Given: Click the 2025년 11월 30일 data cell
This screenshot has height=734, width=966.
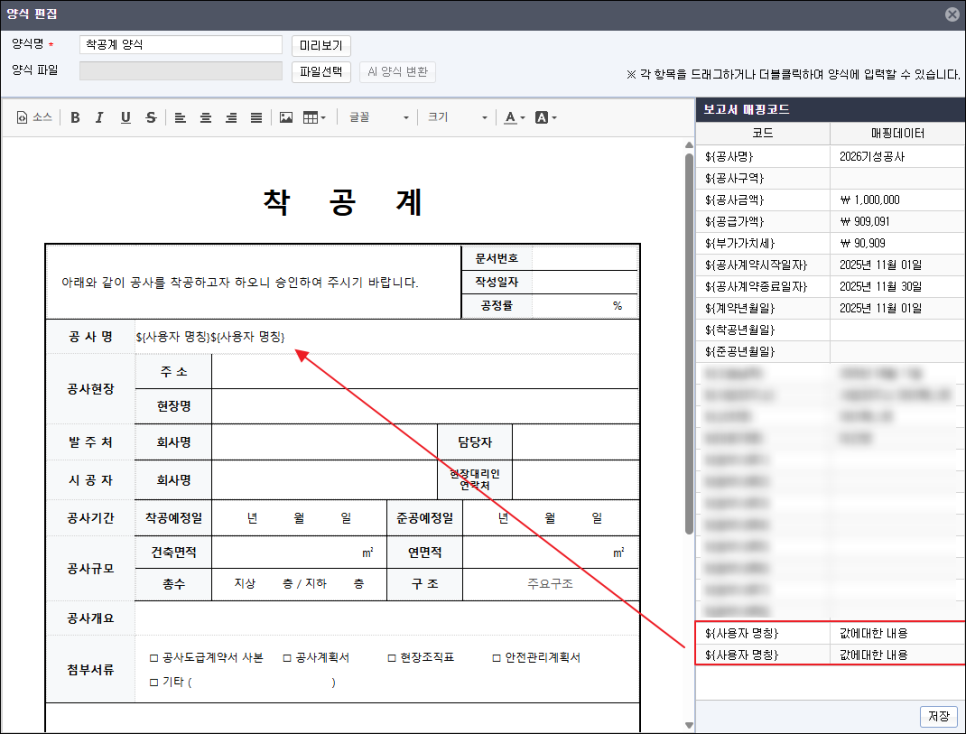Looking at the screenshot, I should (x=898, y=287).
